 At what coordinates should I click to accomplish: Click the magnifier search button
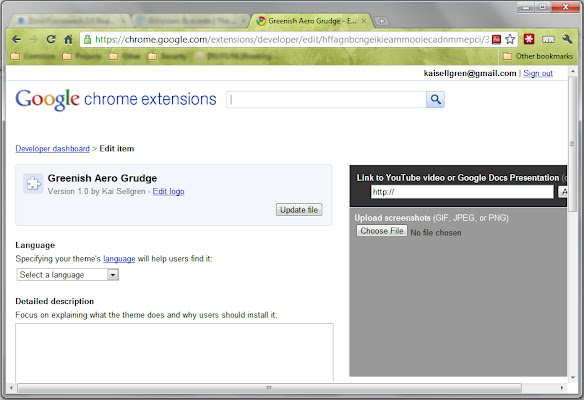[x=435, y=99]
